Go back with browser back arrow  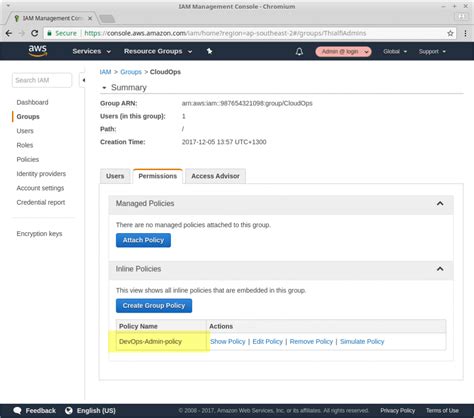click(9, 33)
